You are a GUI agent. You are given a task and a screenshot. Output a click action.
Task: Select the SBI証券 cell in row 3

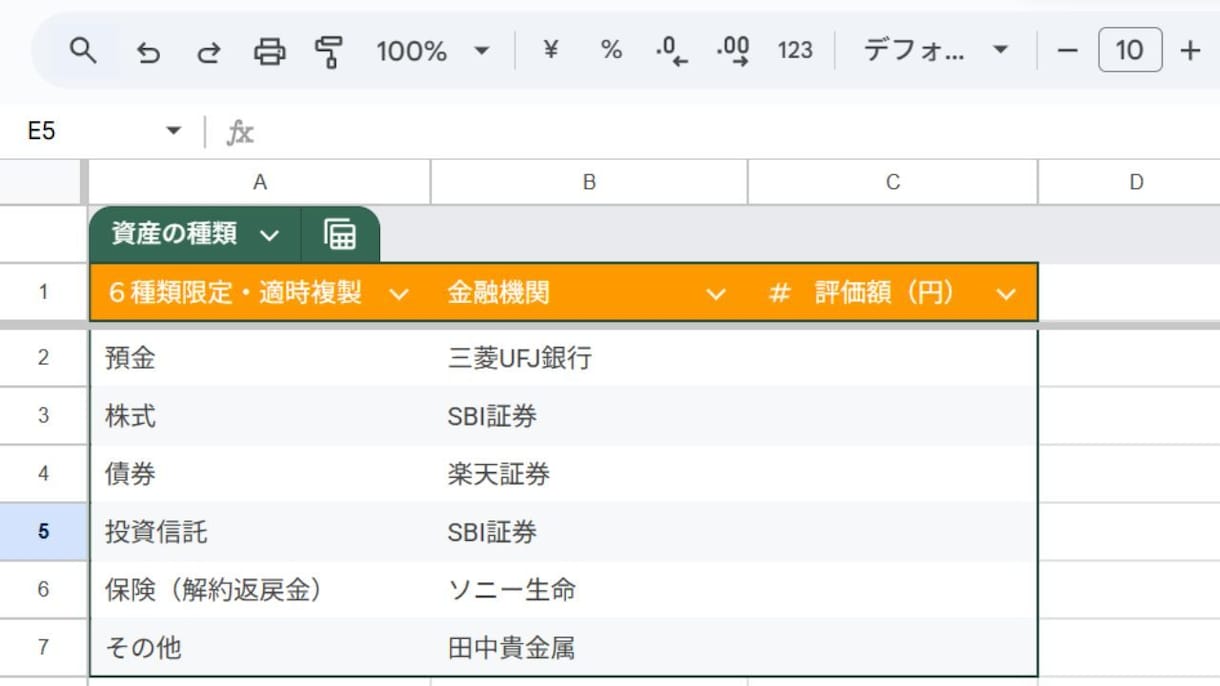click(x=589, y=416)
